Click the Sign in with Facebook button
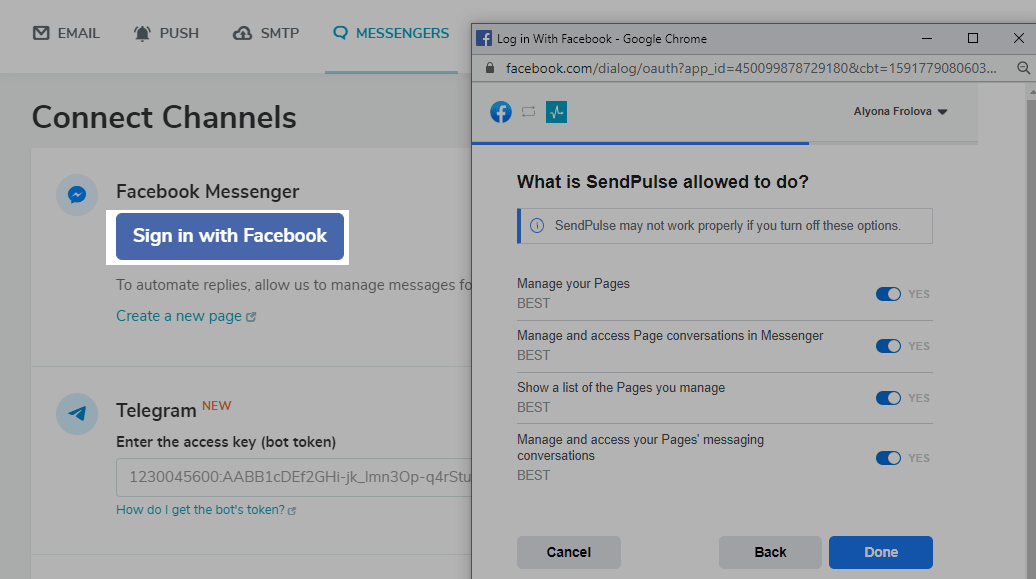Image resolution: width=1036 pixels, height=579 pixels. (230, 236)
